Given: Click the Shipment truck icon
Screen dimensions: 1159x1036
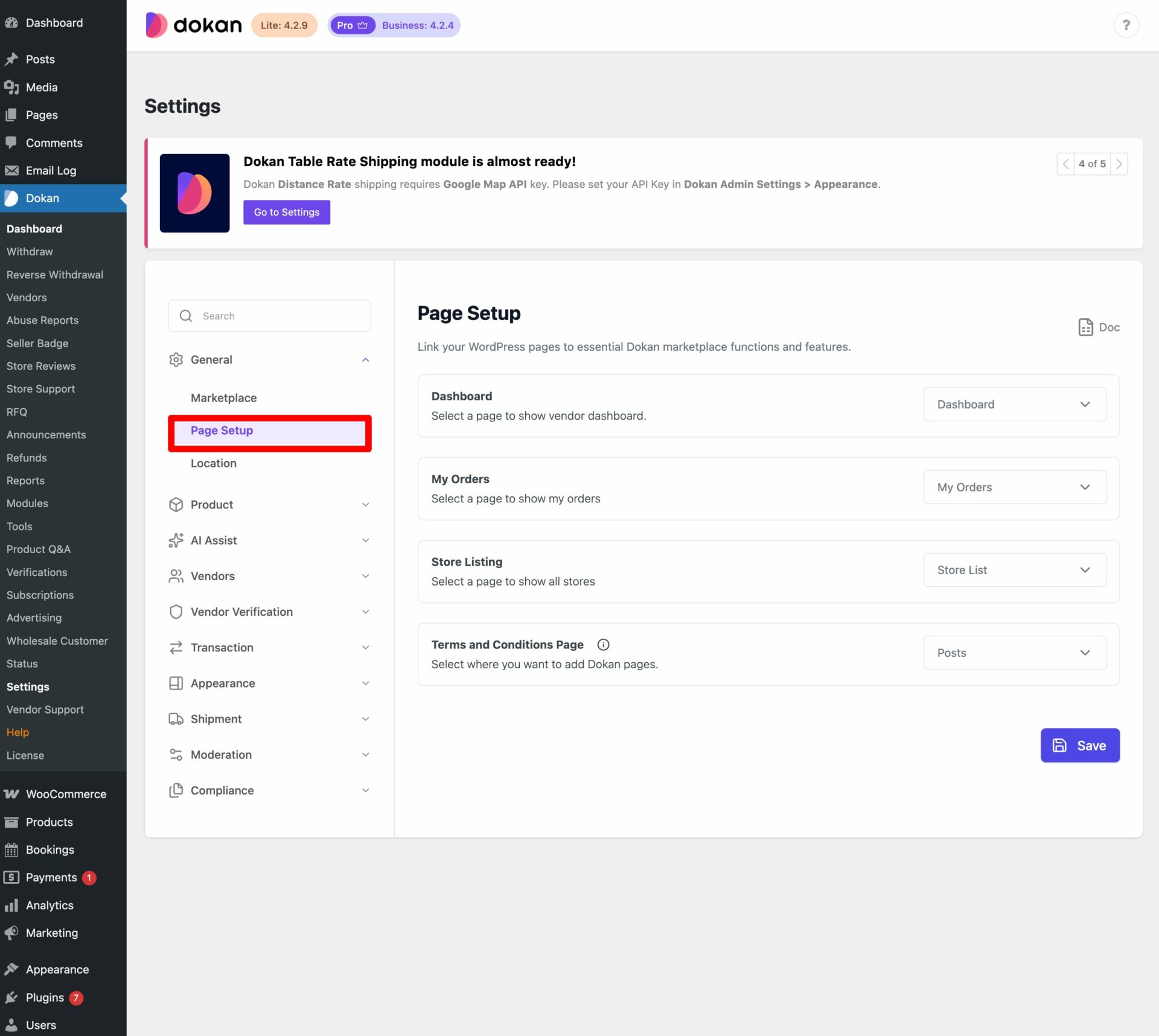Looking at the screenshot, I should coord(176,719).
